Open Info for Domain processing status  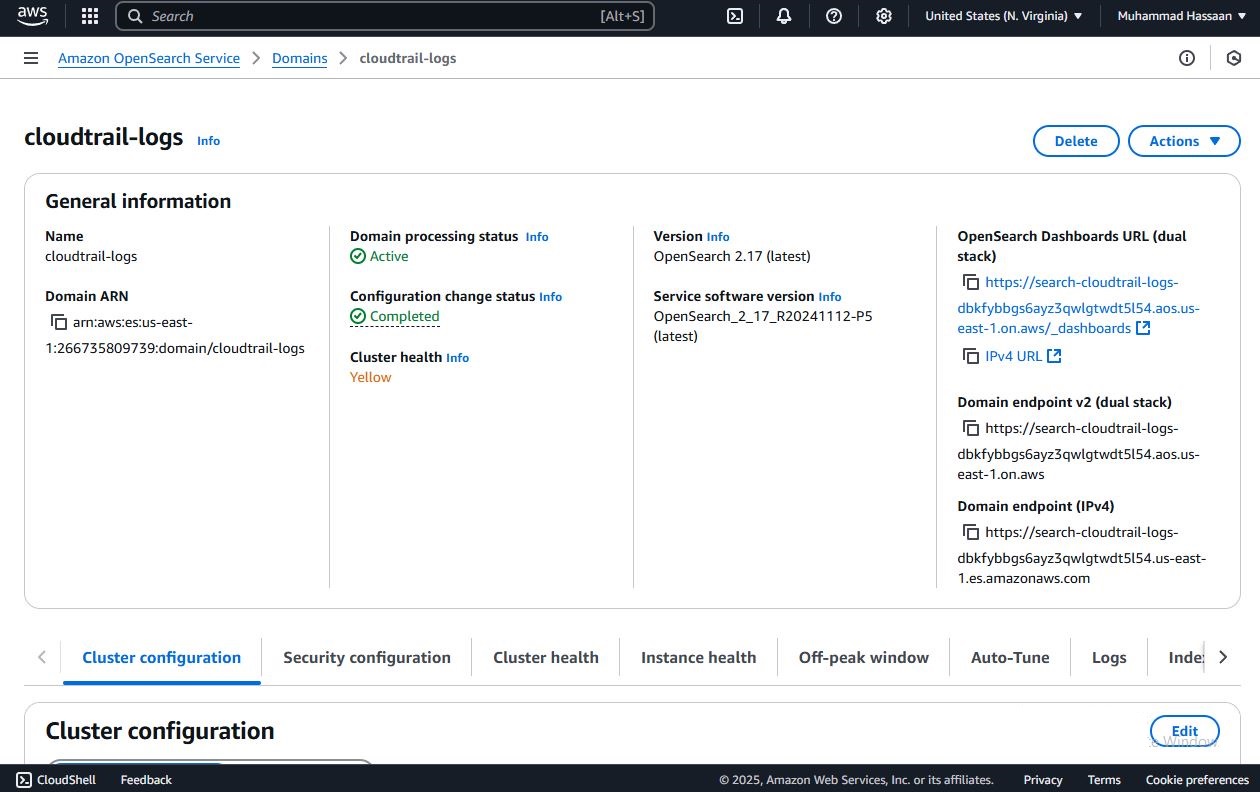(537, 237)
